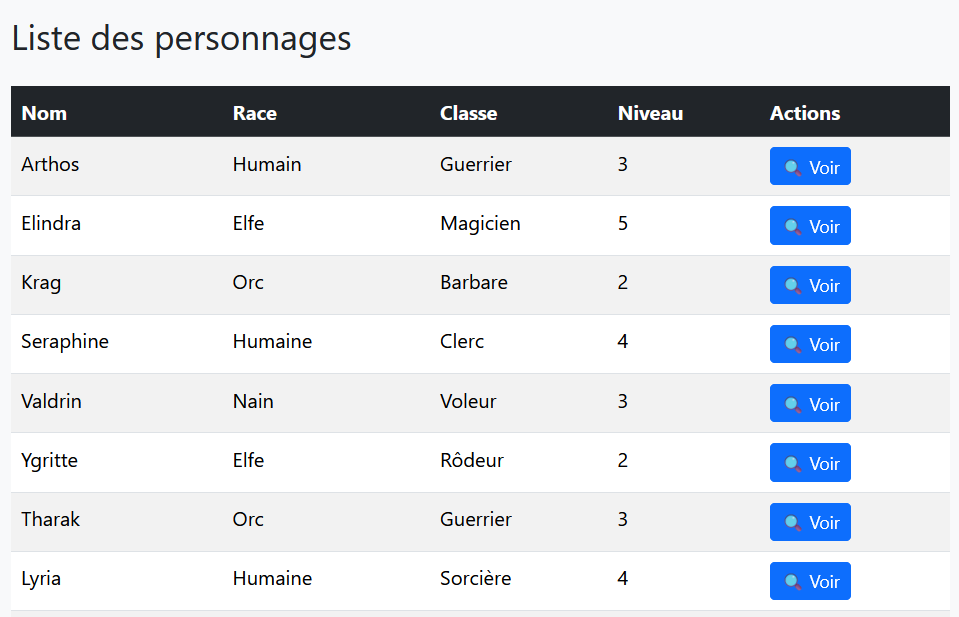Click the Sorcière class cell for Lyria
Image resolution: width=959 pixels, height=617 pixels.
pyautogui.click(x=475, y=578)
